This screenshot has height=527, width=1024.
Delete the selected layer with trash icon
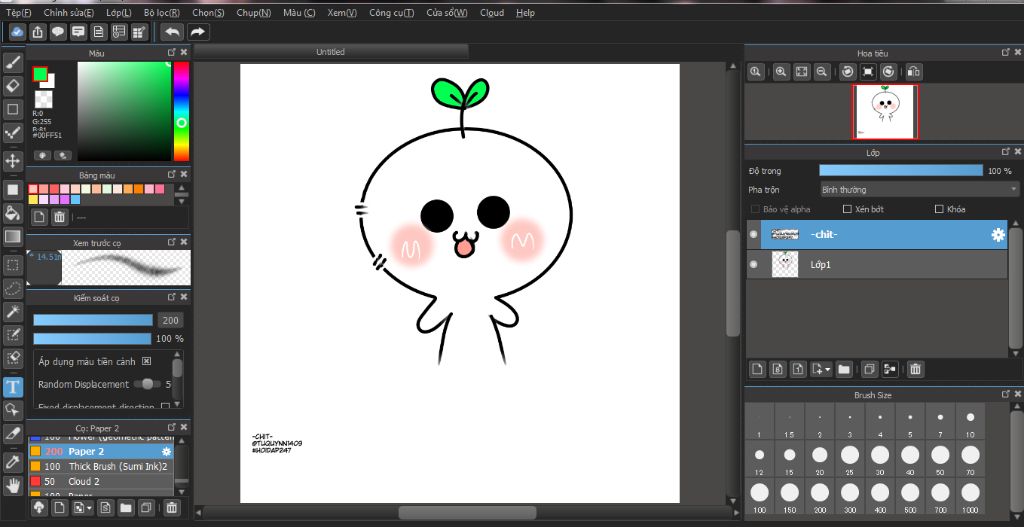click(915, 369)
